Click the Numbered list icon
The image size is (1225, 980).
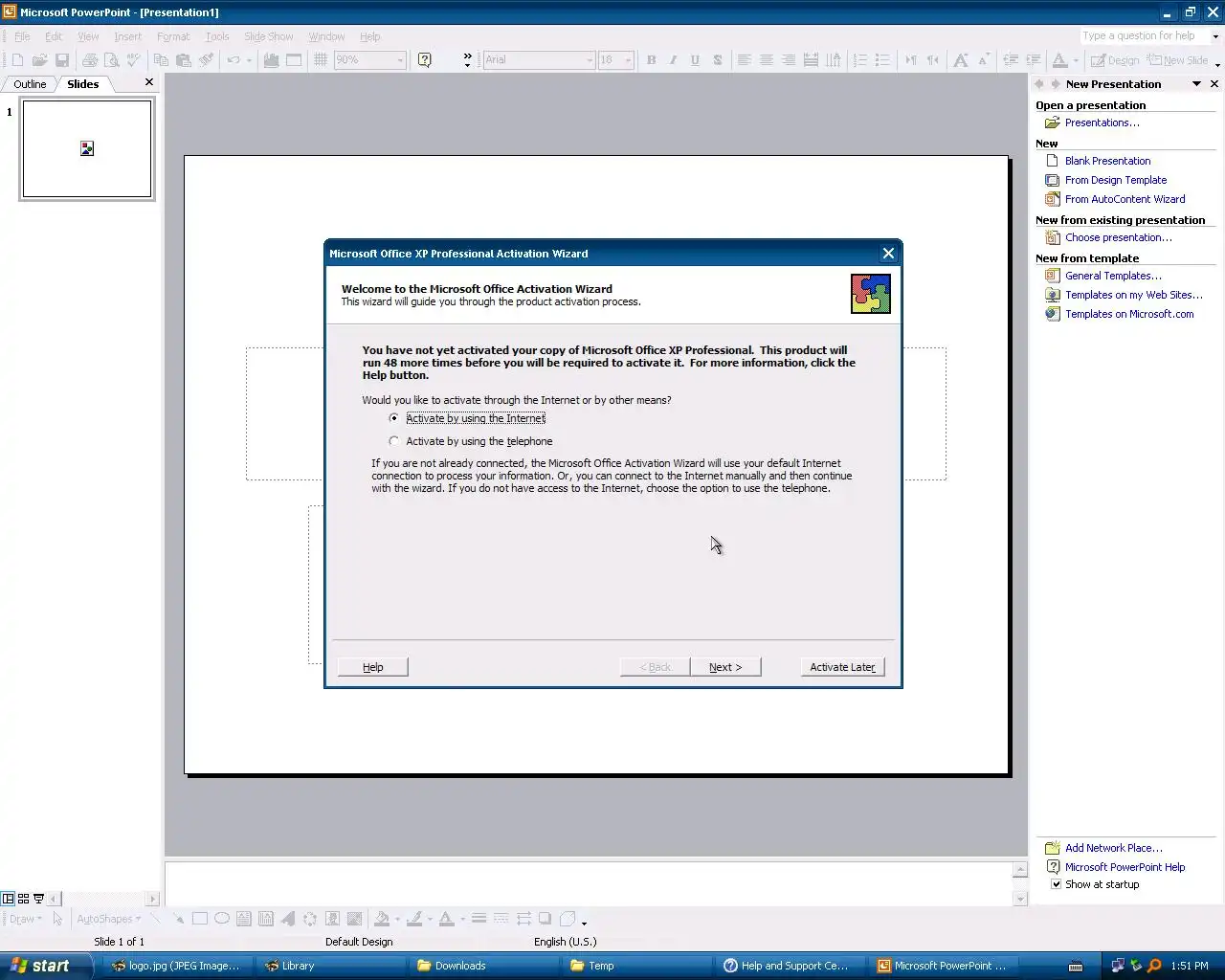coord(860,60)
